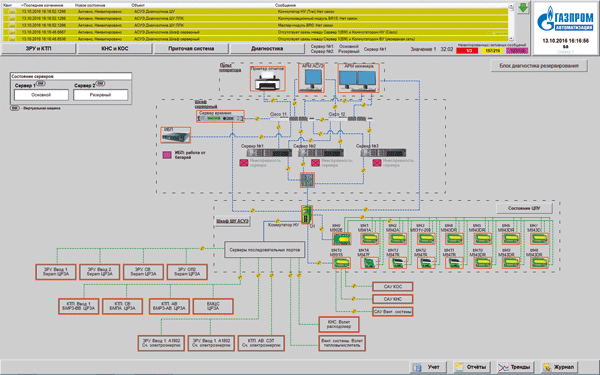The height and width of the screenshot is (375, 600).
Task: Select the Коммутатор НУ switch icon
Action: 307,215
